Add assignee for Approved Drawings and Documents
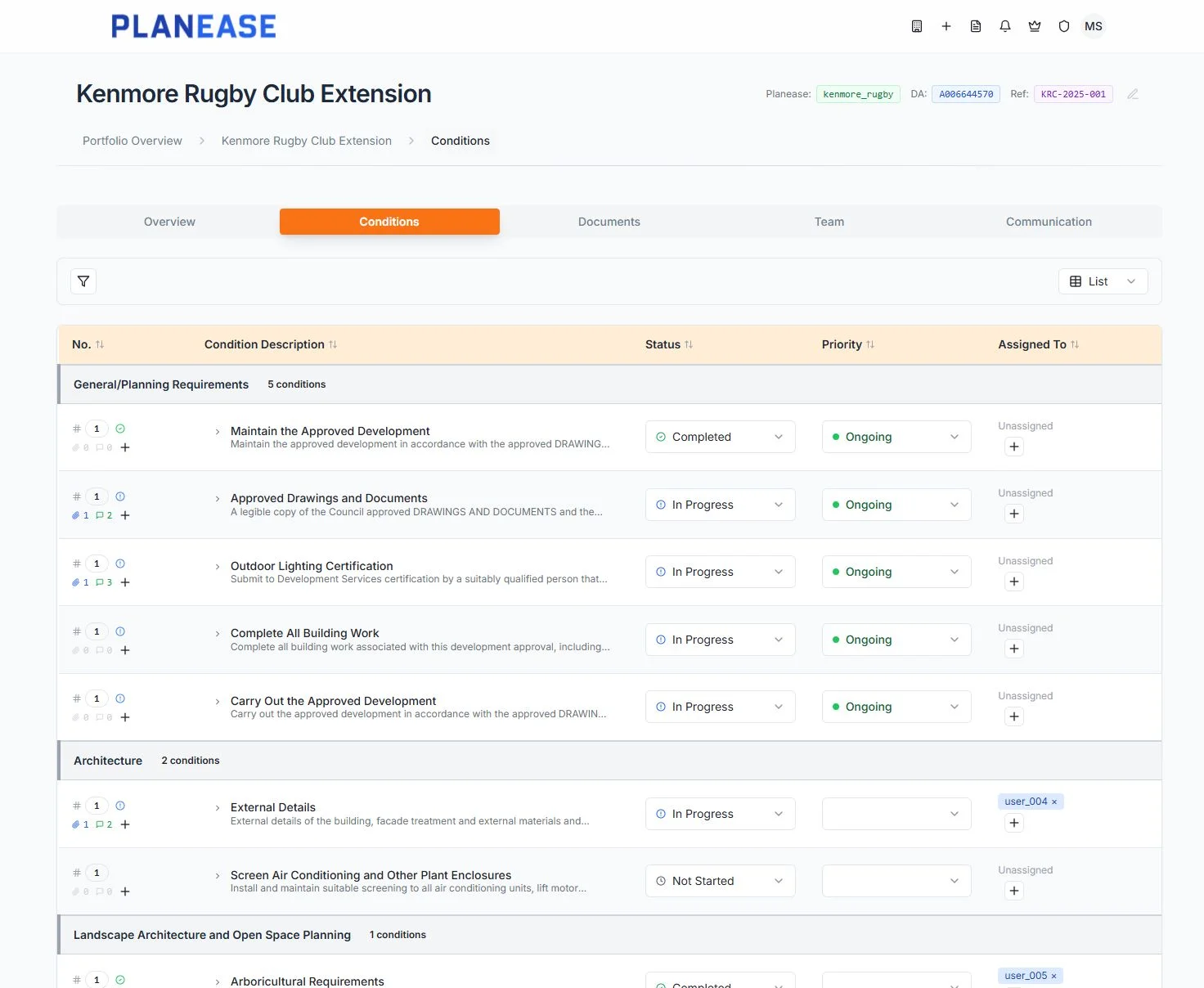The image size is (1204, 988). tap(1014, 514)
